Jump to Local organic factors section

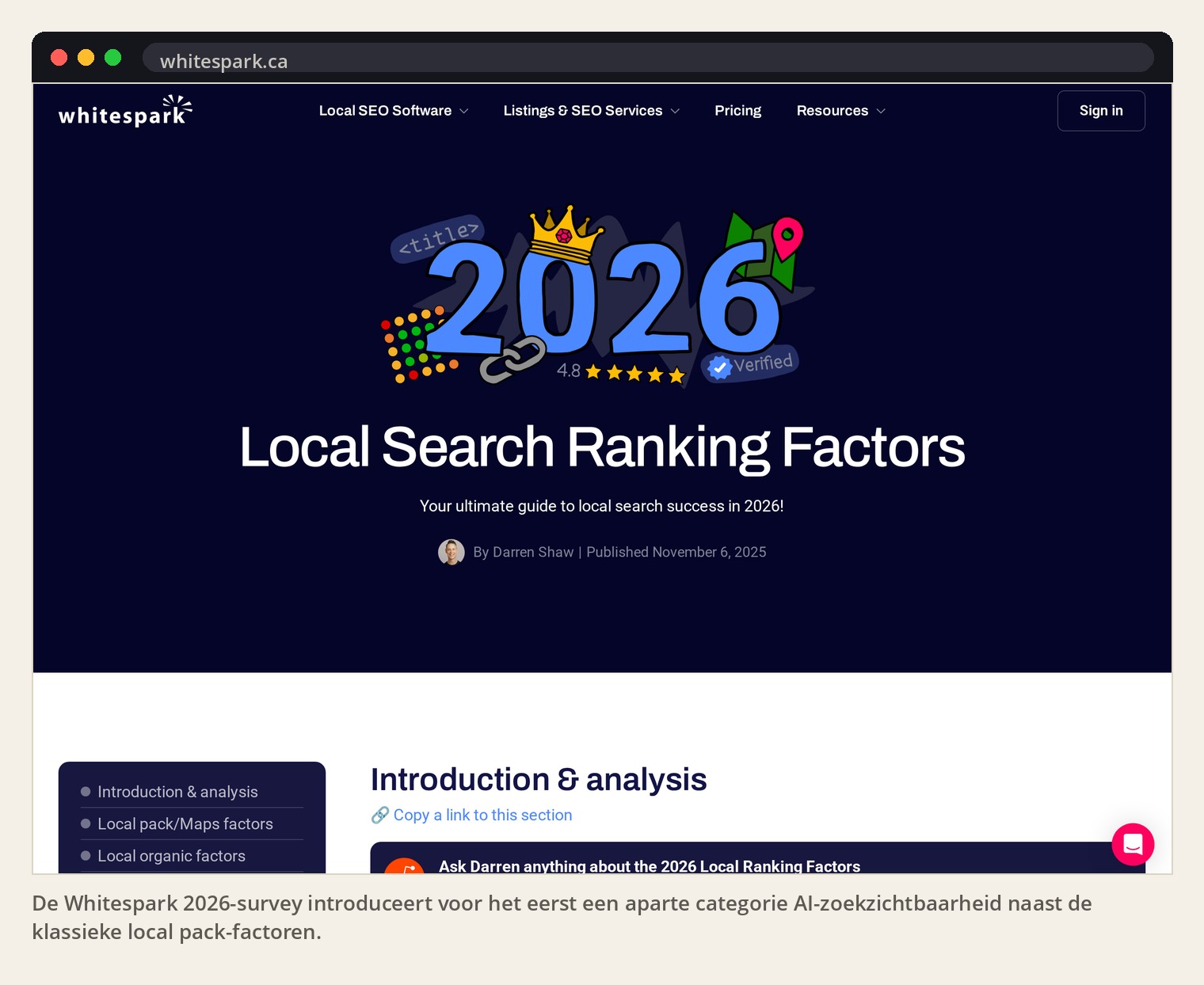171,856
